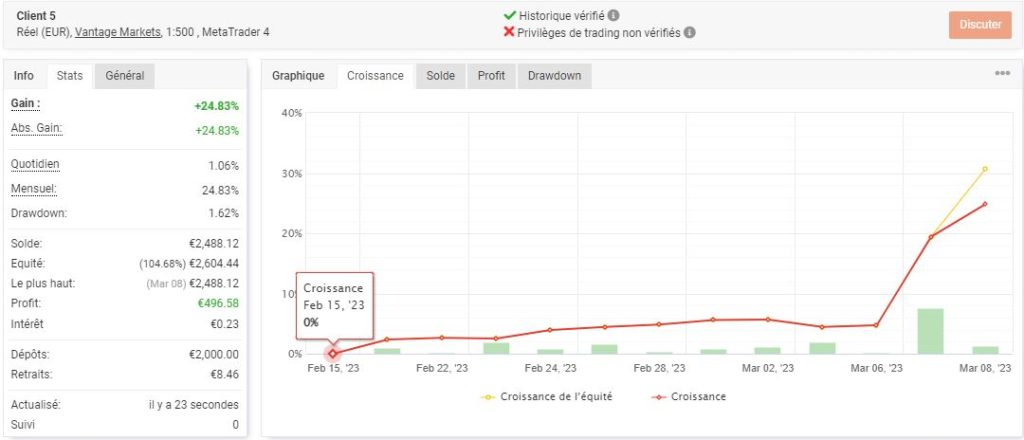The height and width of the screenshot is (440, 1024).
Task: Open the Vantage Markets broker link
Action: [118, 31]
